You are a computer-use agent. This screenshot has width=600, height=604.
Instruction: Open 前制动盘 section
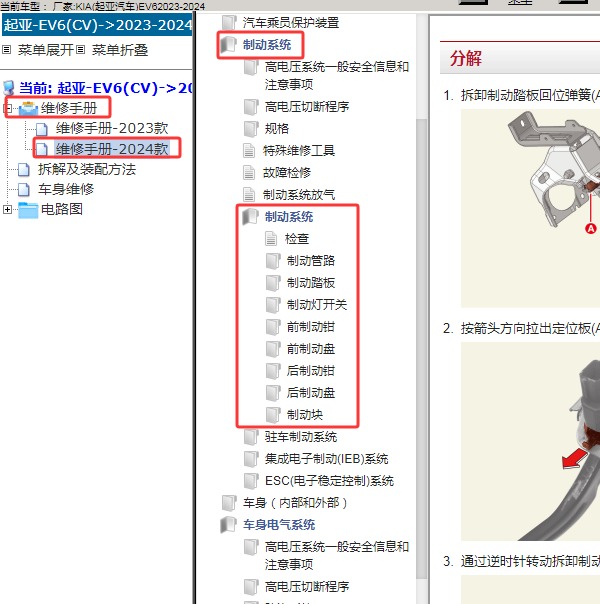(311, 349)
